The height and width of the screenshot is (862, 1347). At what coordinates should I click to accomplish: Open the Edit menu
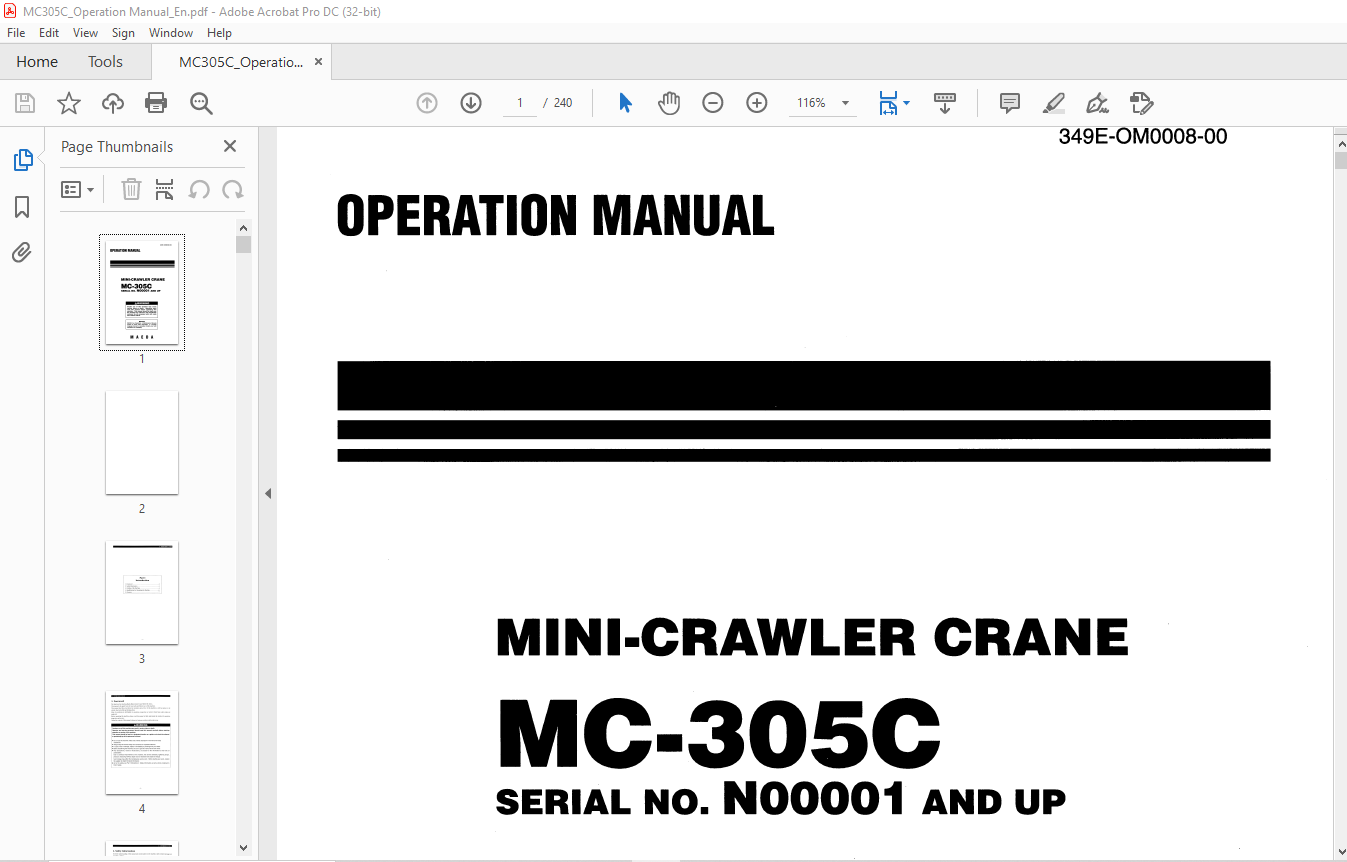coord(49,33)
